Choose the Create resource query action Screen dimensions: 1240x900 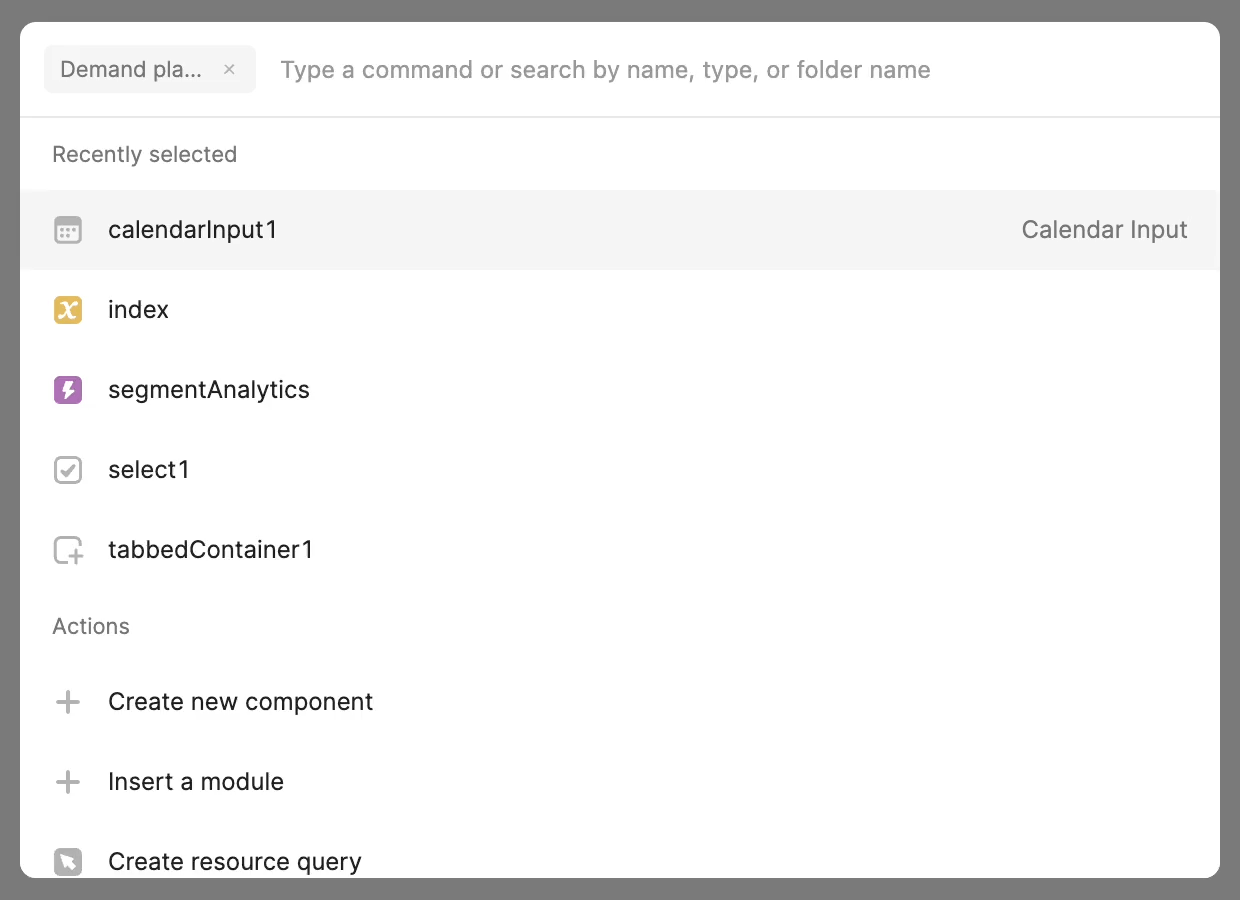coord(235,861)
